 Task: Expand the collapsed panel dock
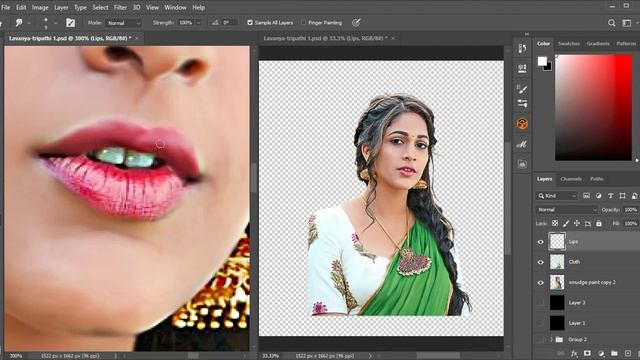(527, 34)
